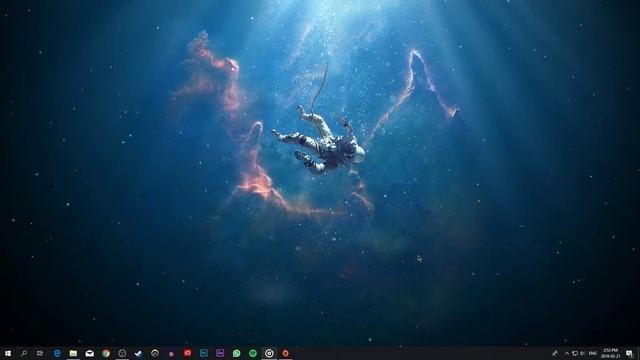Switch input language via ENG indicator

pos(593,353)
